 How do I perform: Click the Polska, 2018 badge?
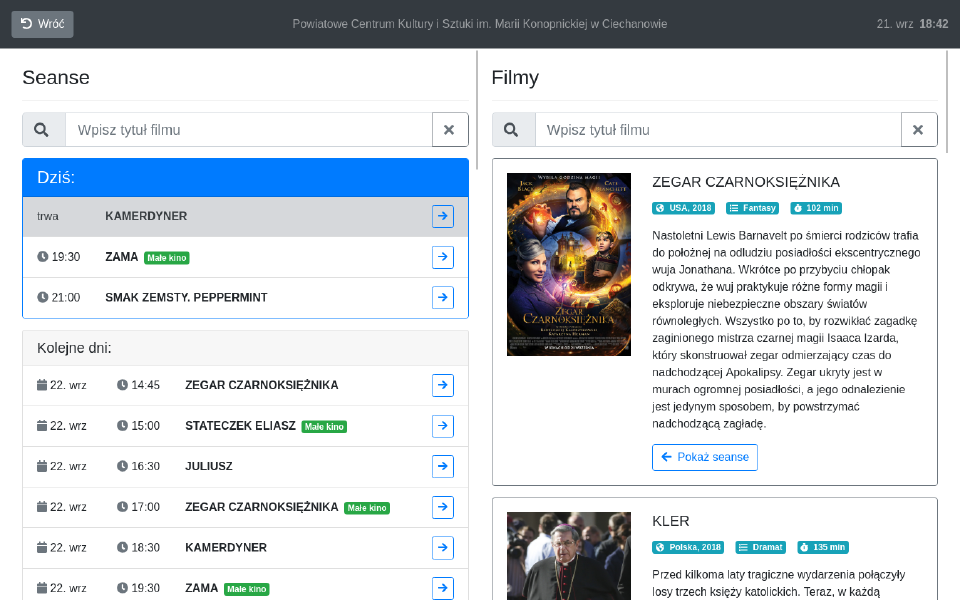tap(688, 547)
